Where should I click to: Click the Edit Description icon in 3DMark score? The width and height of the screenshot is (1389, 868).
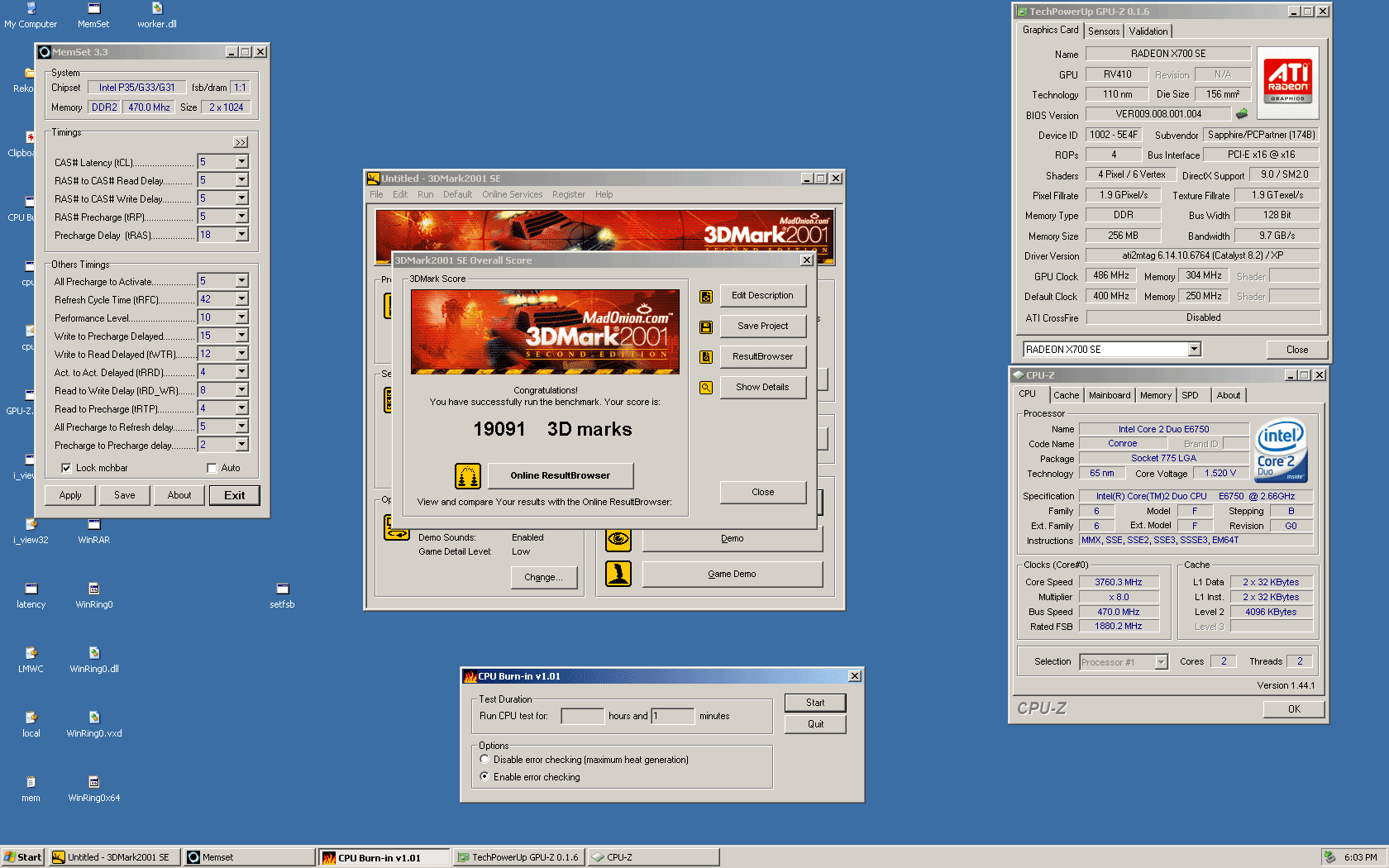pos(706,296)
